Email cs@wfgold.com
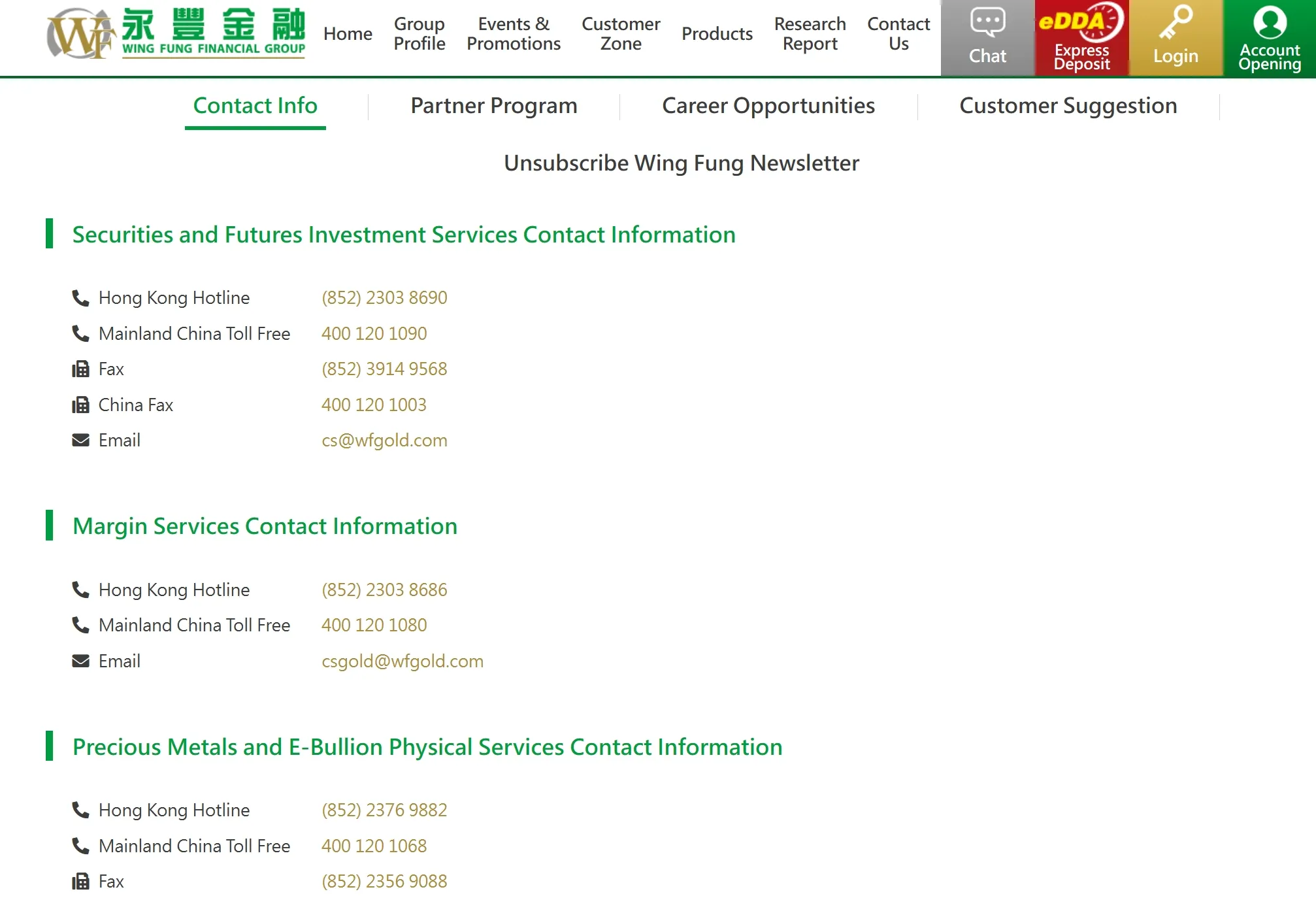Viewport: 1316px width, 898px height. 384,441
